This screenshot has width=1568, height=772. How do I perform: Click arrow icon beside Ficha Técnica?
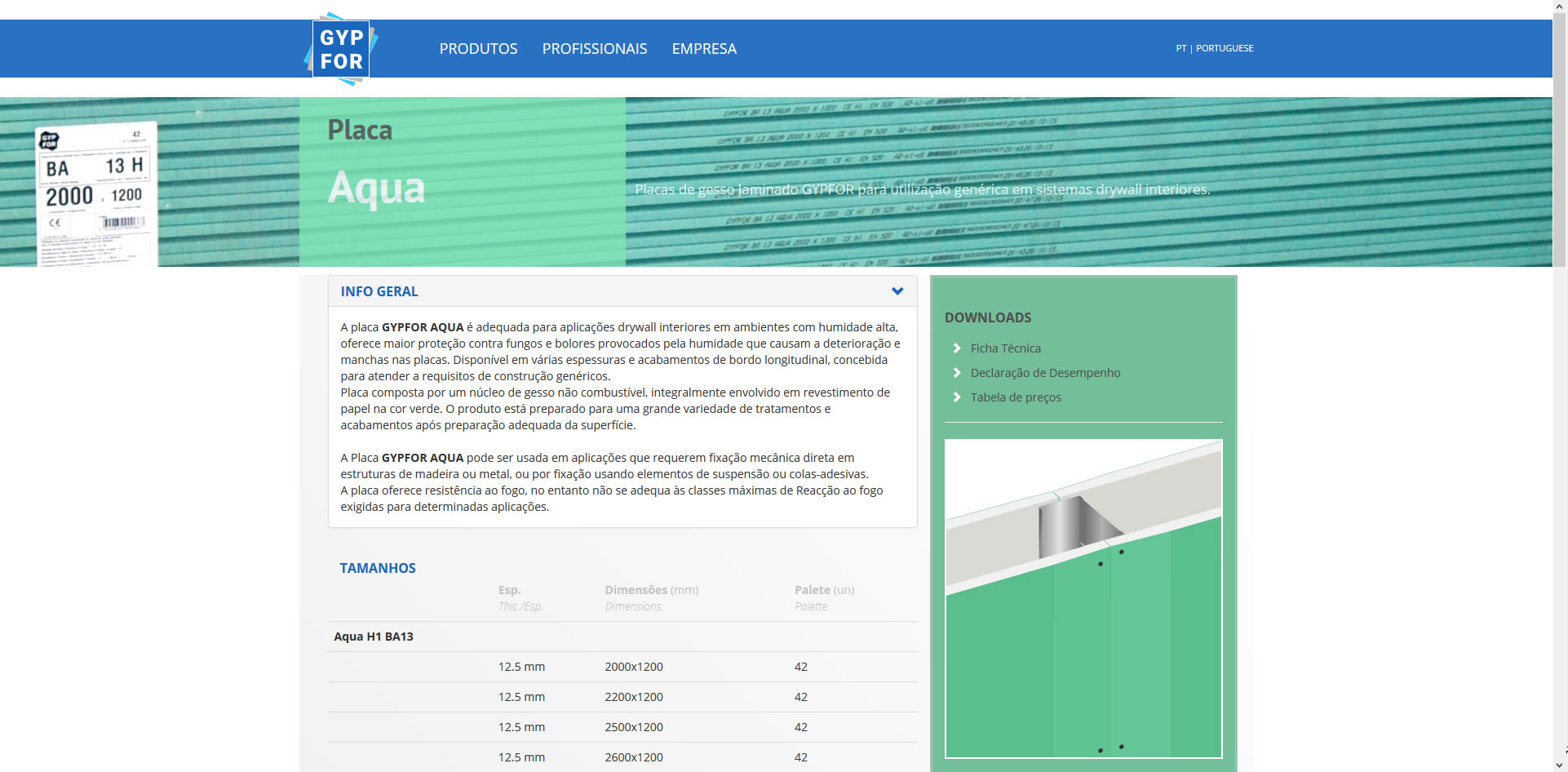click(x=957, y=348)
